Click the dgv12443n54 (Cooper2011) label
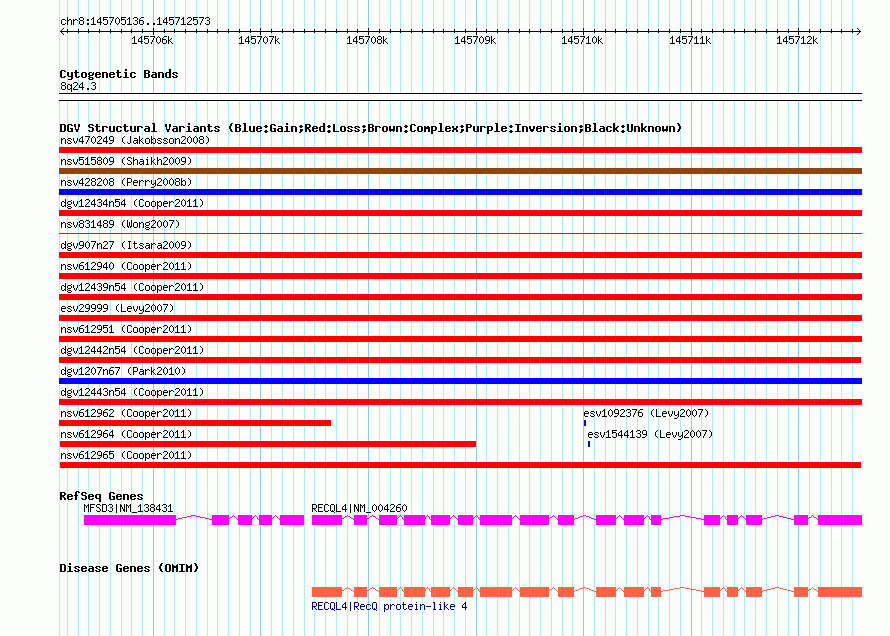 pyautogui.click(x=132, y=392)
